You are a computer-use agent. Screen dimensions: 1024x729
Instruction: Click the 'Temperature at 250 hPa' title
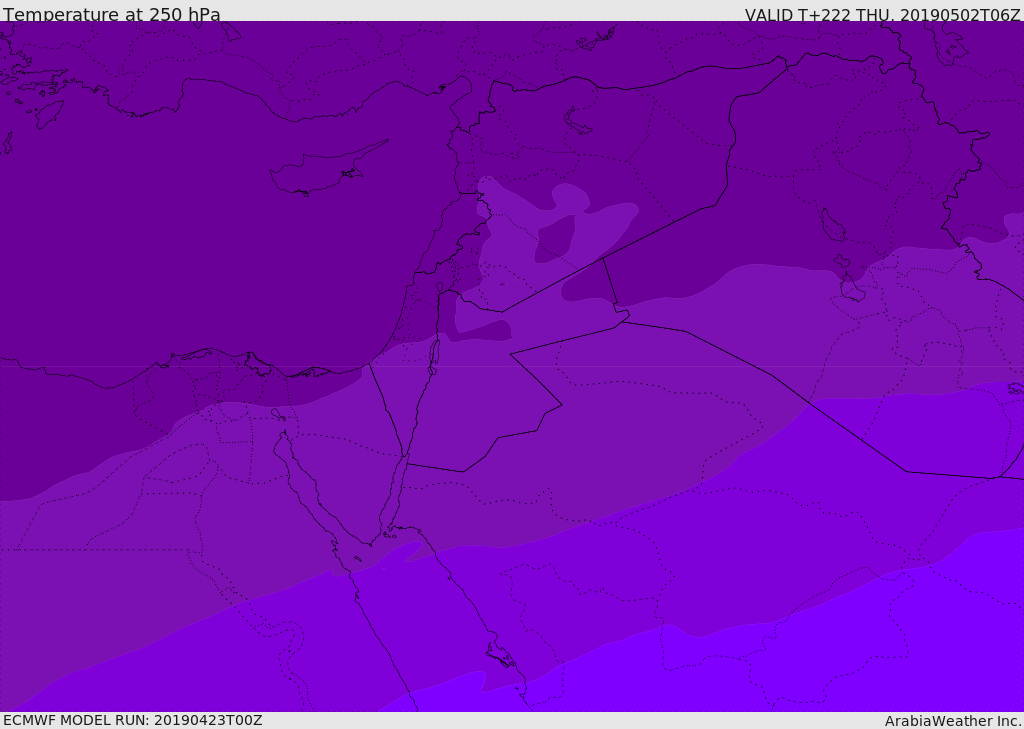pos(112,14)
